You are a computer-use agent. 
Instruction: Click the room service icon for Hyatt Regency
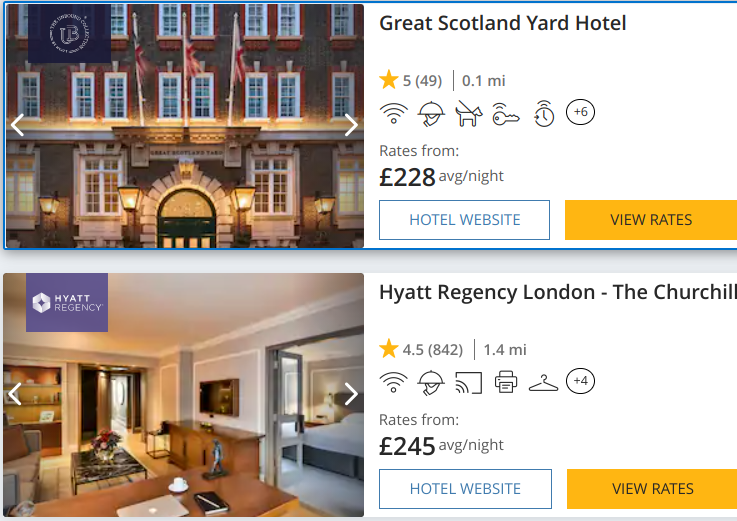pos(431,383)
